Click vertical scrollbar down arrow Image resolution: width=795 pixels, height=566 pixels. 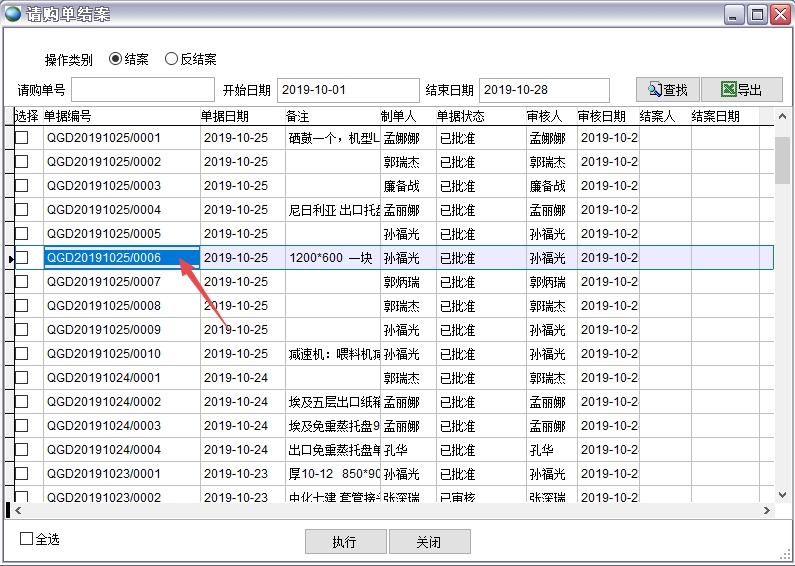(782, 494)
